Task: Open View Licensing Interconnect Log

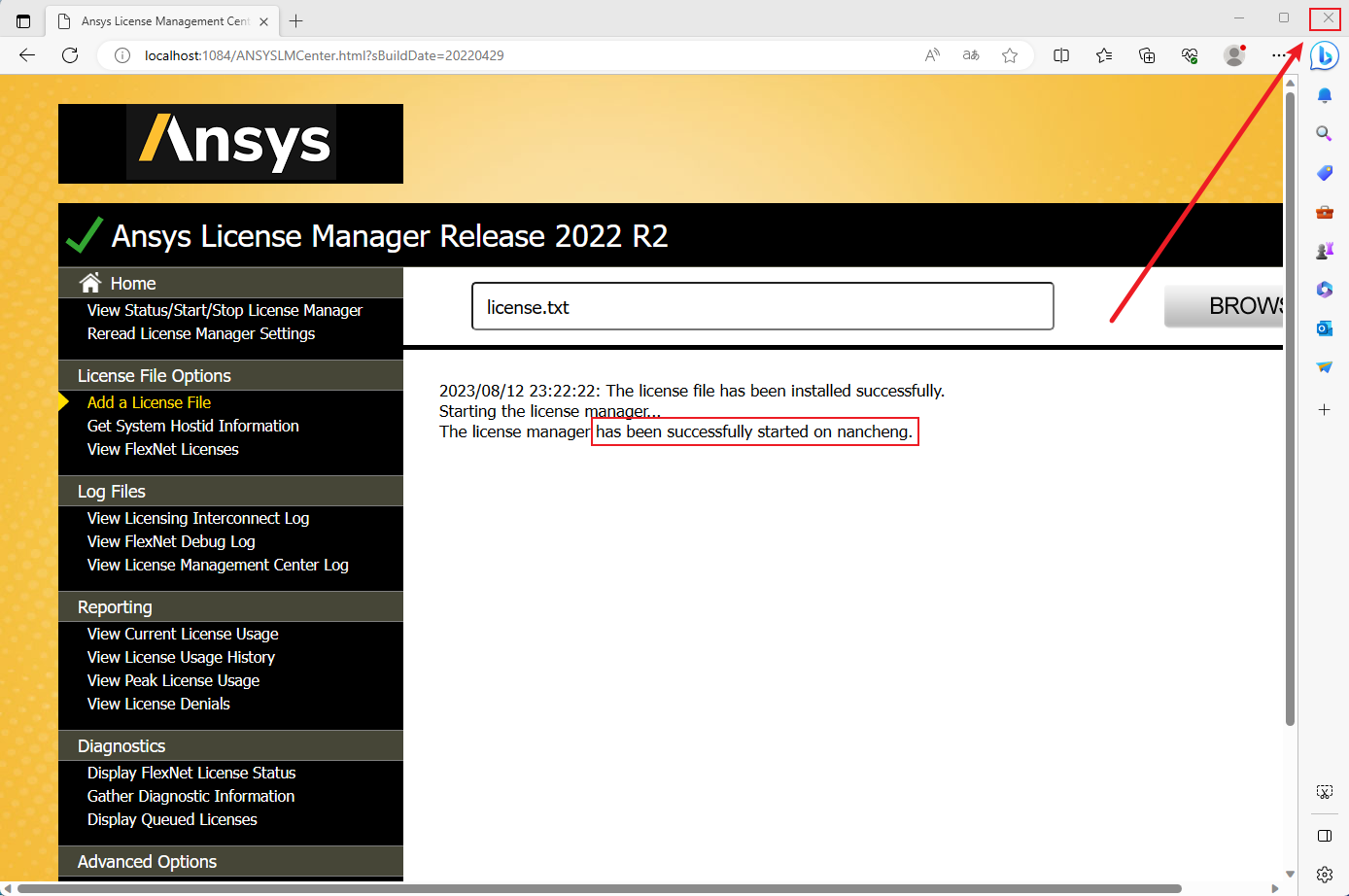Action: pos(198,518)
